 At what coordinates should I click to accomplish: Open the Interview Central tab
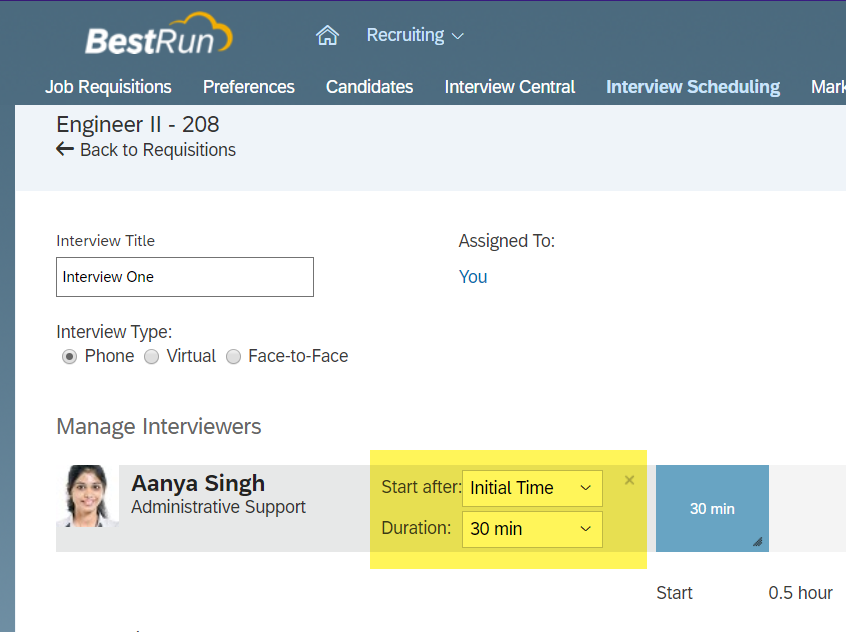pos(510,87)
